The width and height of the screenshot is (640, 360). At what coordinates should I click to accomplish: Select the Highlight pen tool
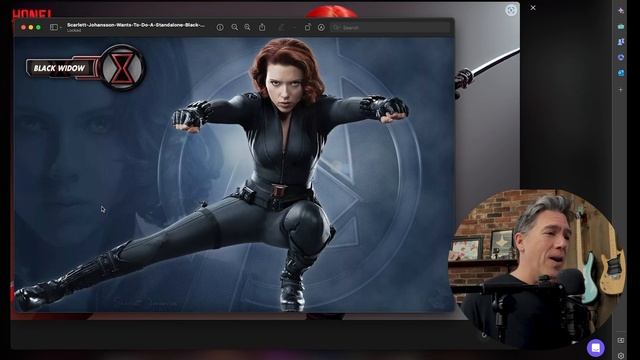282,27
